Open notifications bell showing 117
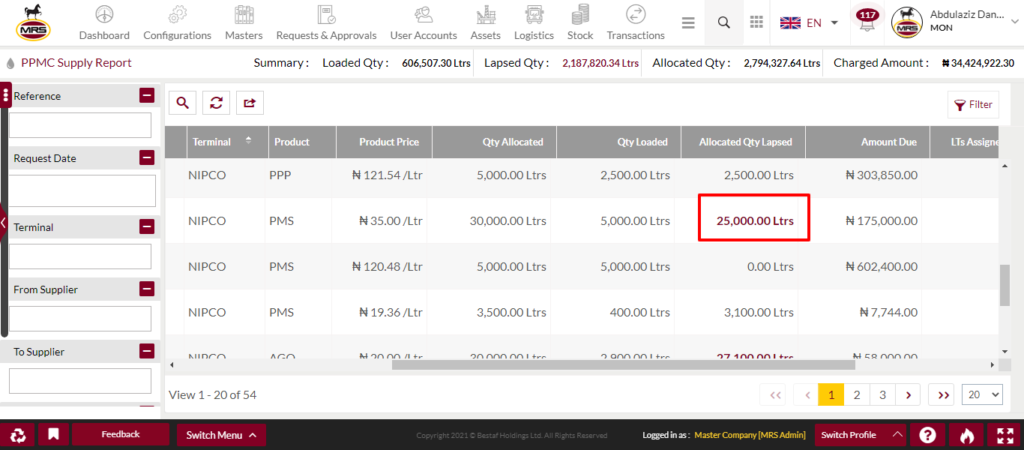Viewport: 1024px width, 450px height. 867,22
